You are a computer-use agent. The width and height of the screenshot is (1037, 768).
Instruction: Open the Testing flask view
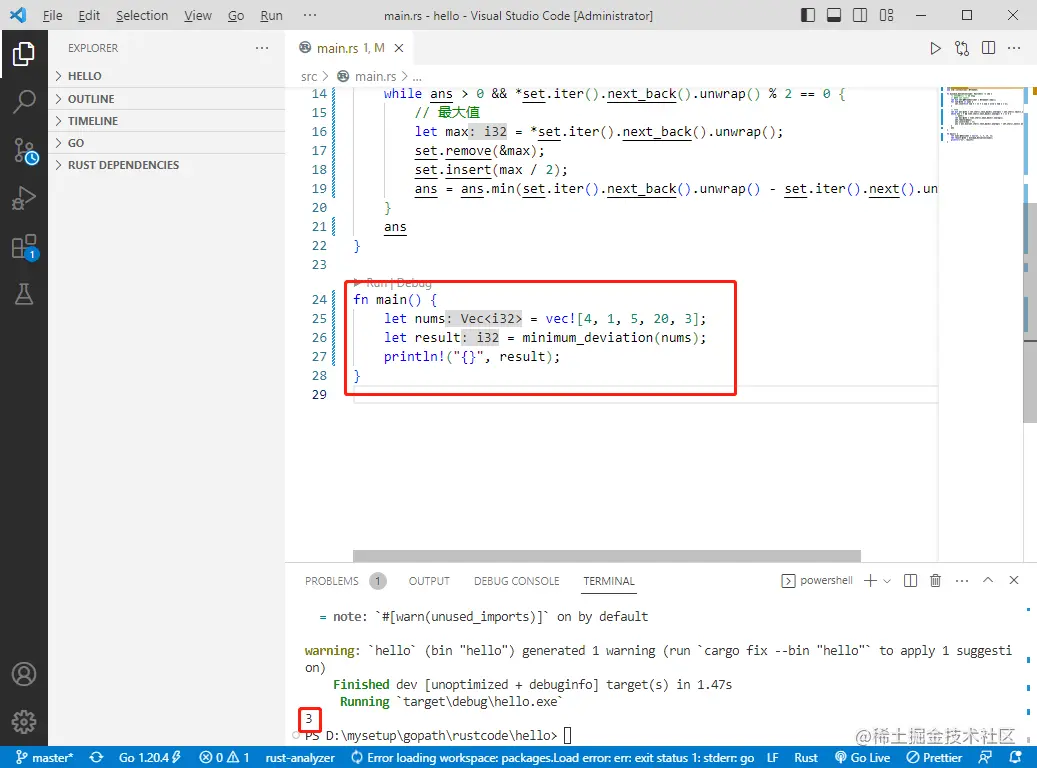[x=24, y=294]
